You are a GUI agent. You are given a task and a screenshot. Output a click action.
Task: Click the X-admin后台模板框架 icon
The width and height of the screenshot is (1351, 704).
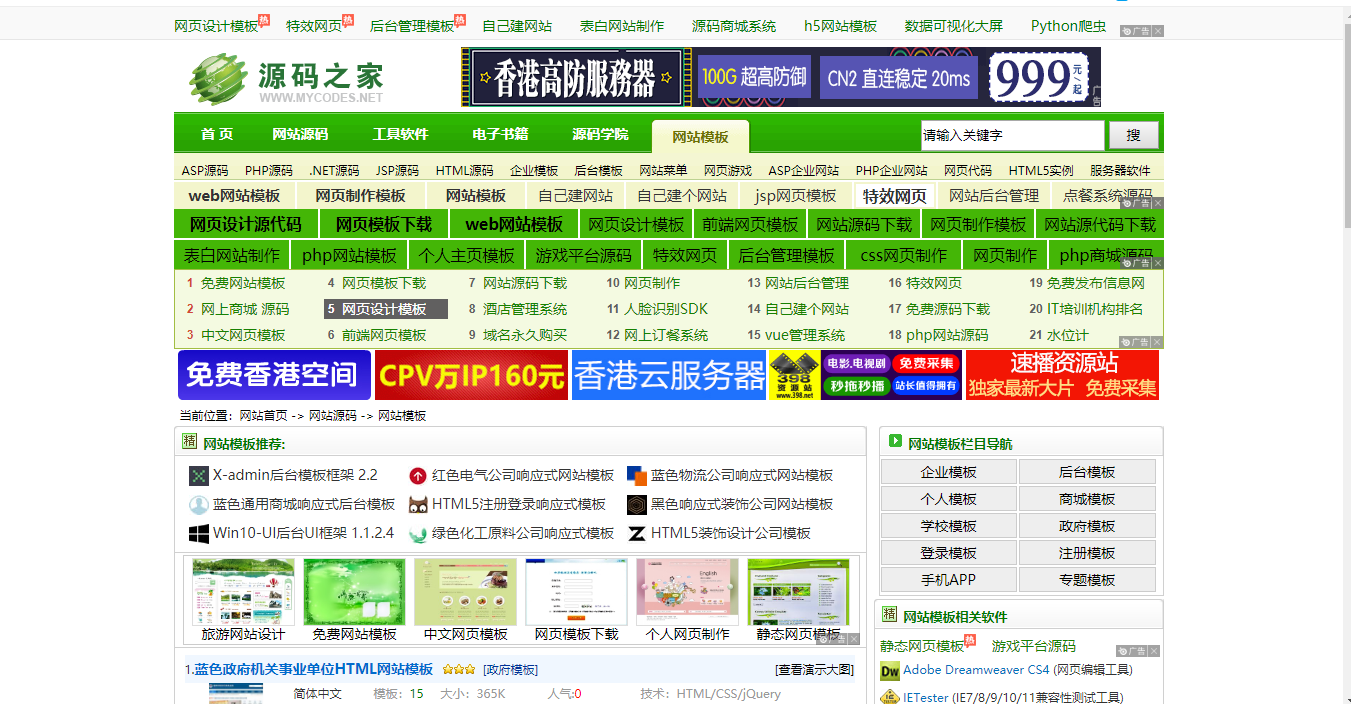point(198,476)
